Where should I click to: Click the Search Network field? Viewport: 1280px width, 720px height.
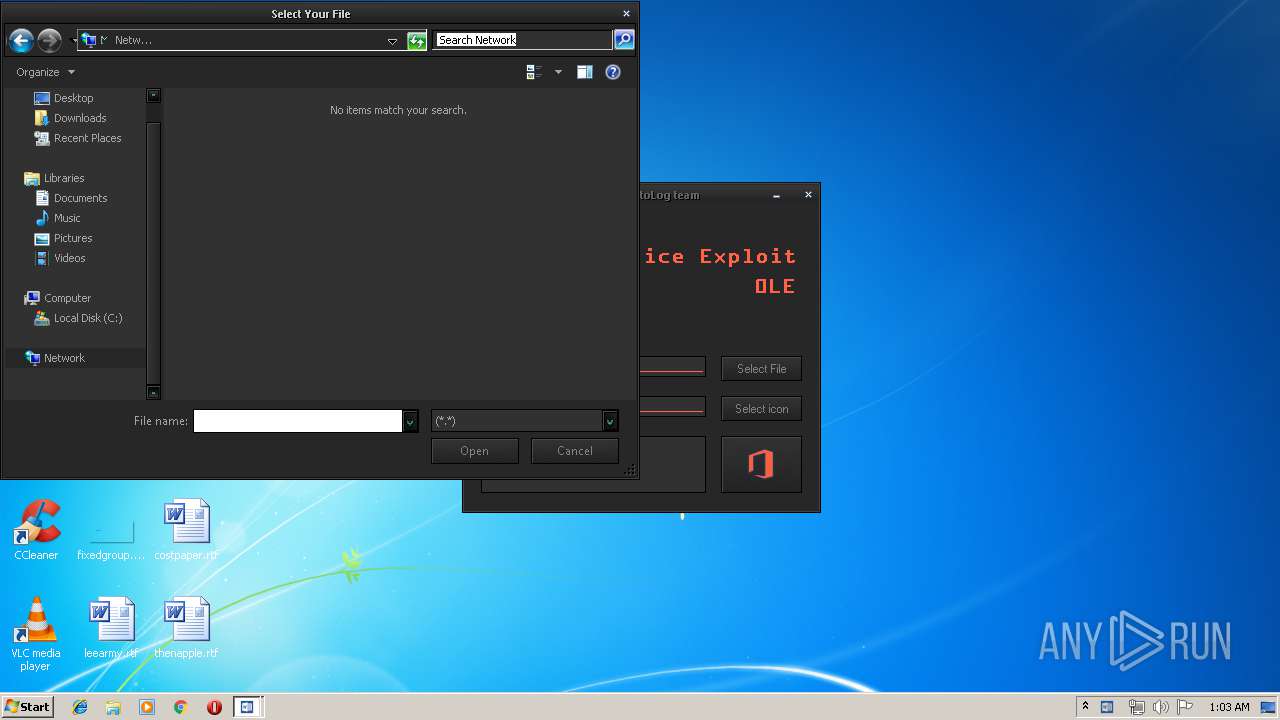(522, 40)
